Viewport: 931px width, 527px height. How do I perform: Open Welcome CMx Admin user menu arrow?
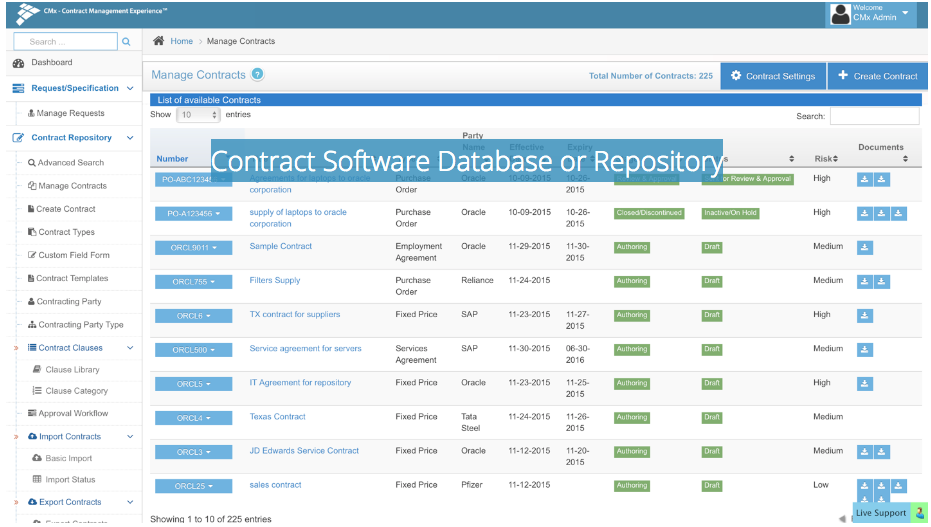pyautogui.click(x=905, y=12)
